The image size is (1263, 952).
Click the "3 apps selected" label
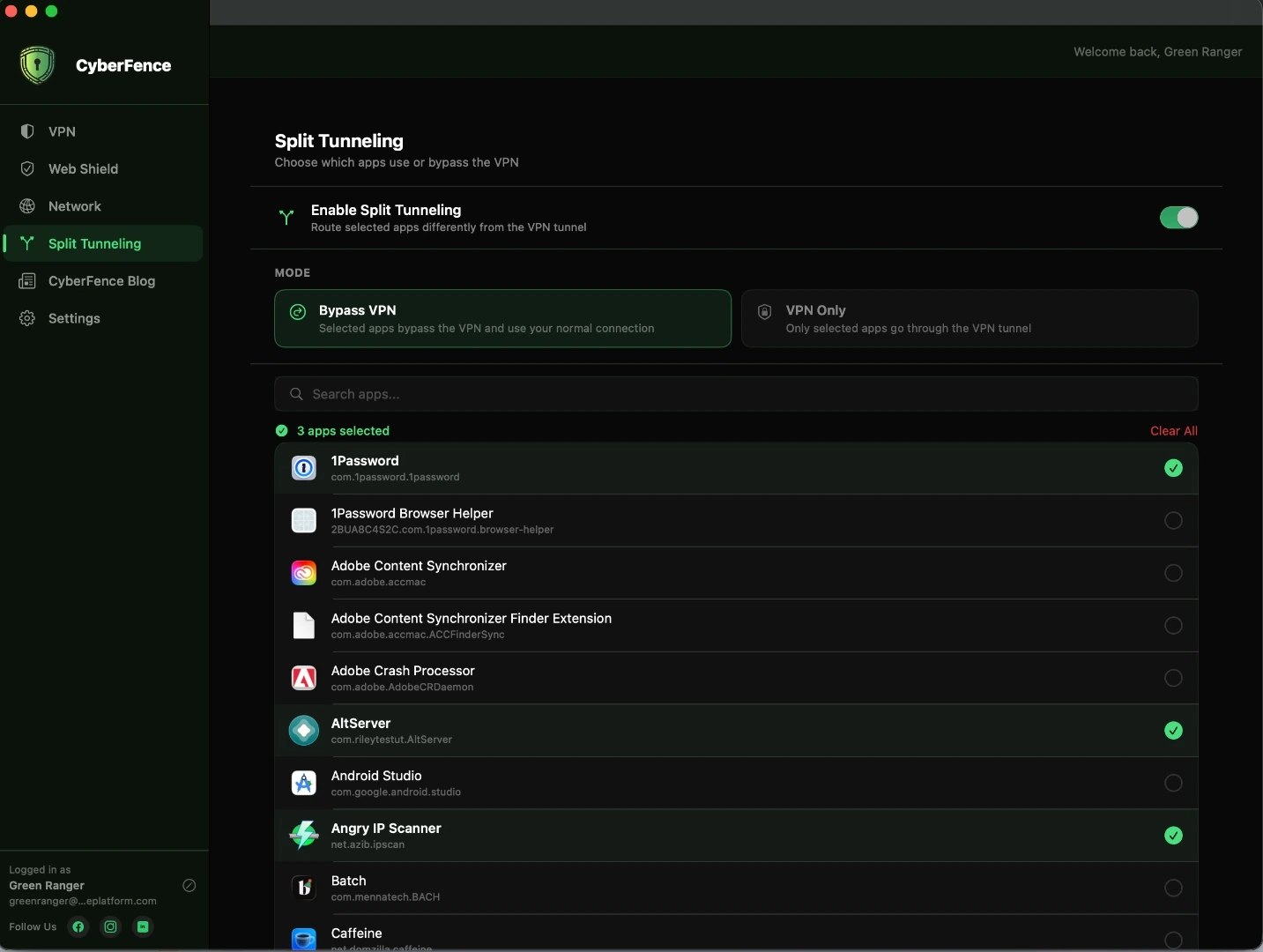pyautogui.click(x=343, y=431)
